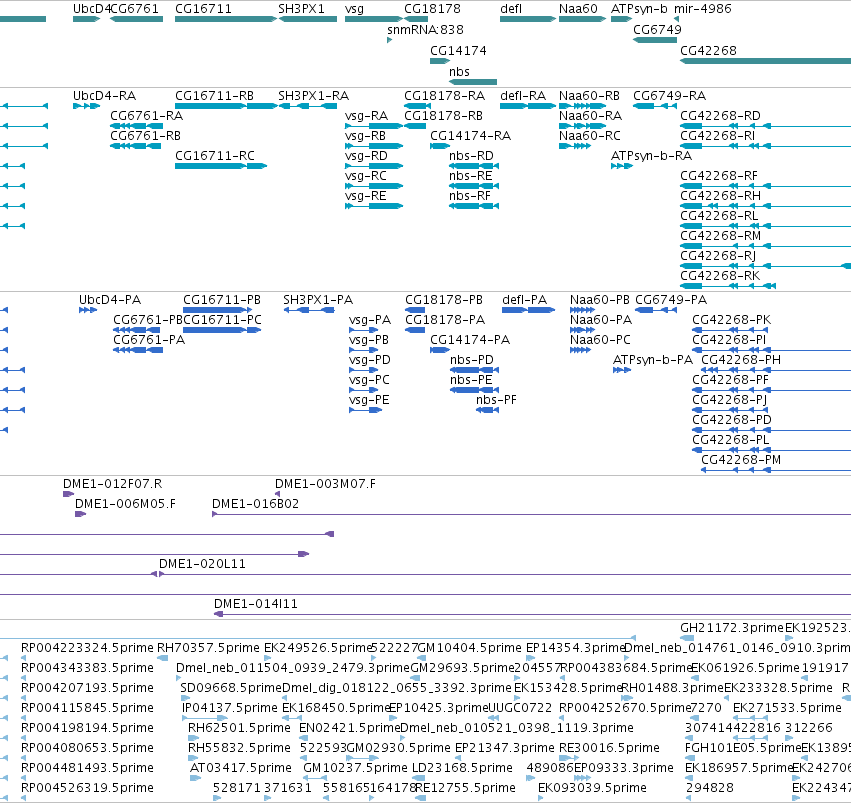The image size is (851, 803).
Task: Open the ATPsyn-b-RA transcript label
Action: tap(651, 156)
